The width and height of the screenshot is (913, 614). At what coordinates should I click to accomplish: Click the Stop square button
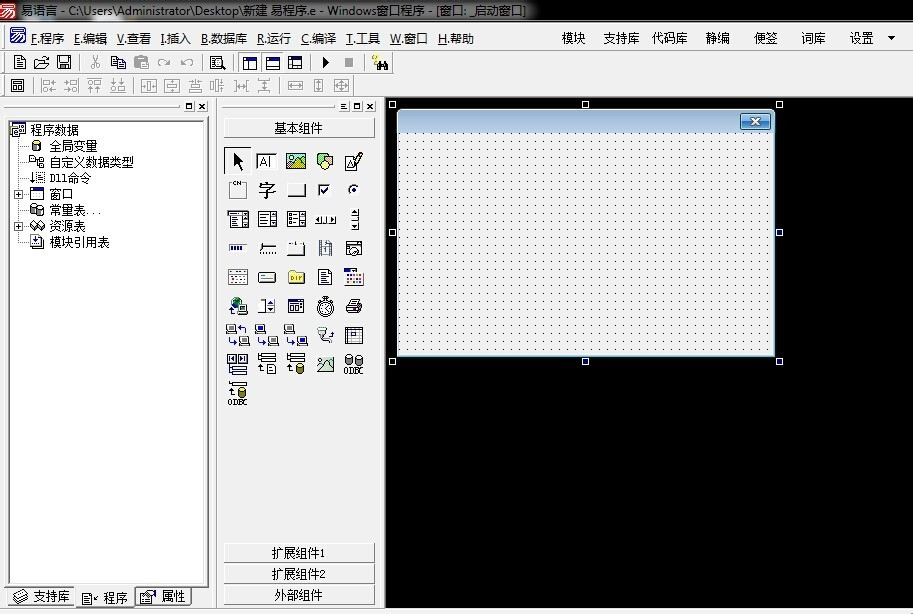point(349,62)
